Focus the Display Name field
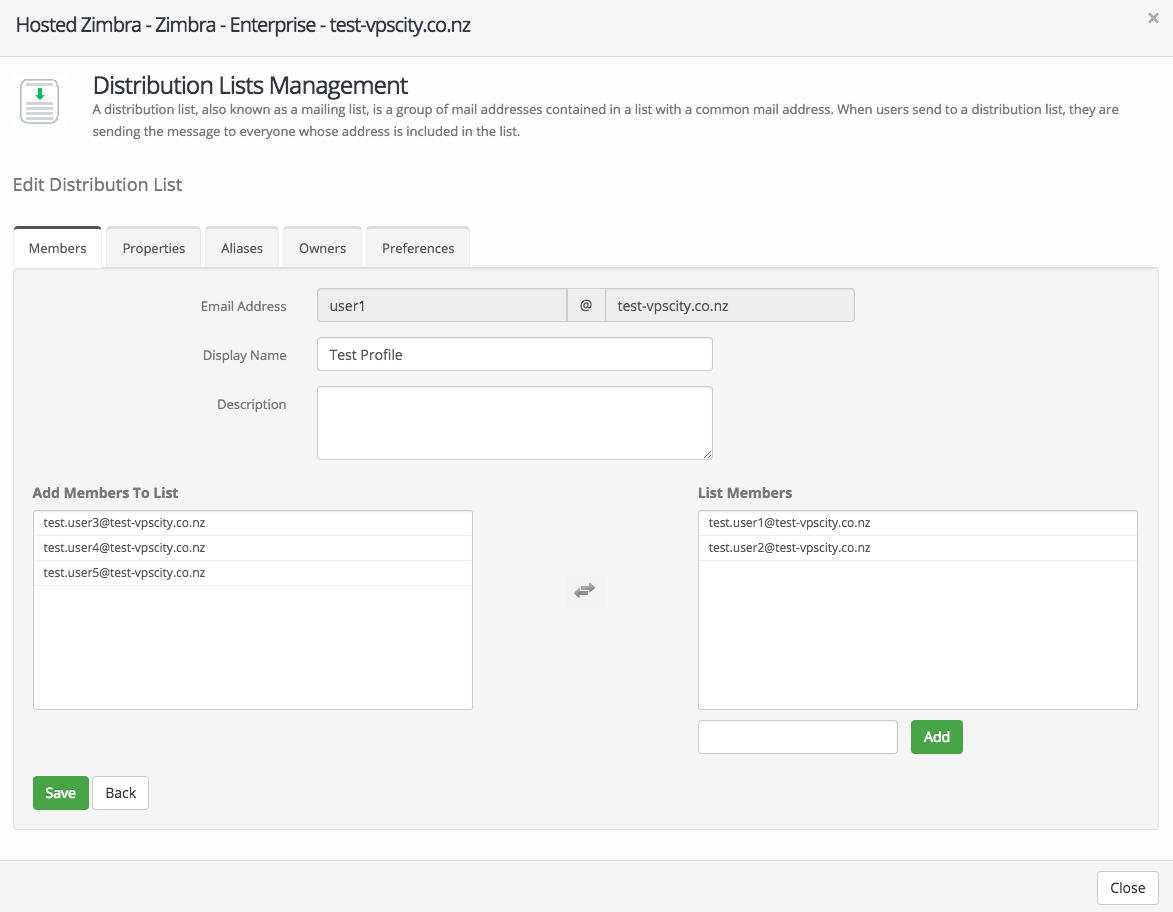The image size is (1173, 912). click(x=514, y=354)
